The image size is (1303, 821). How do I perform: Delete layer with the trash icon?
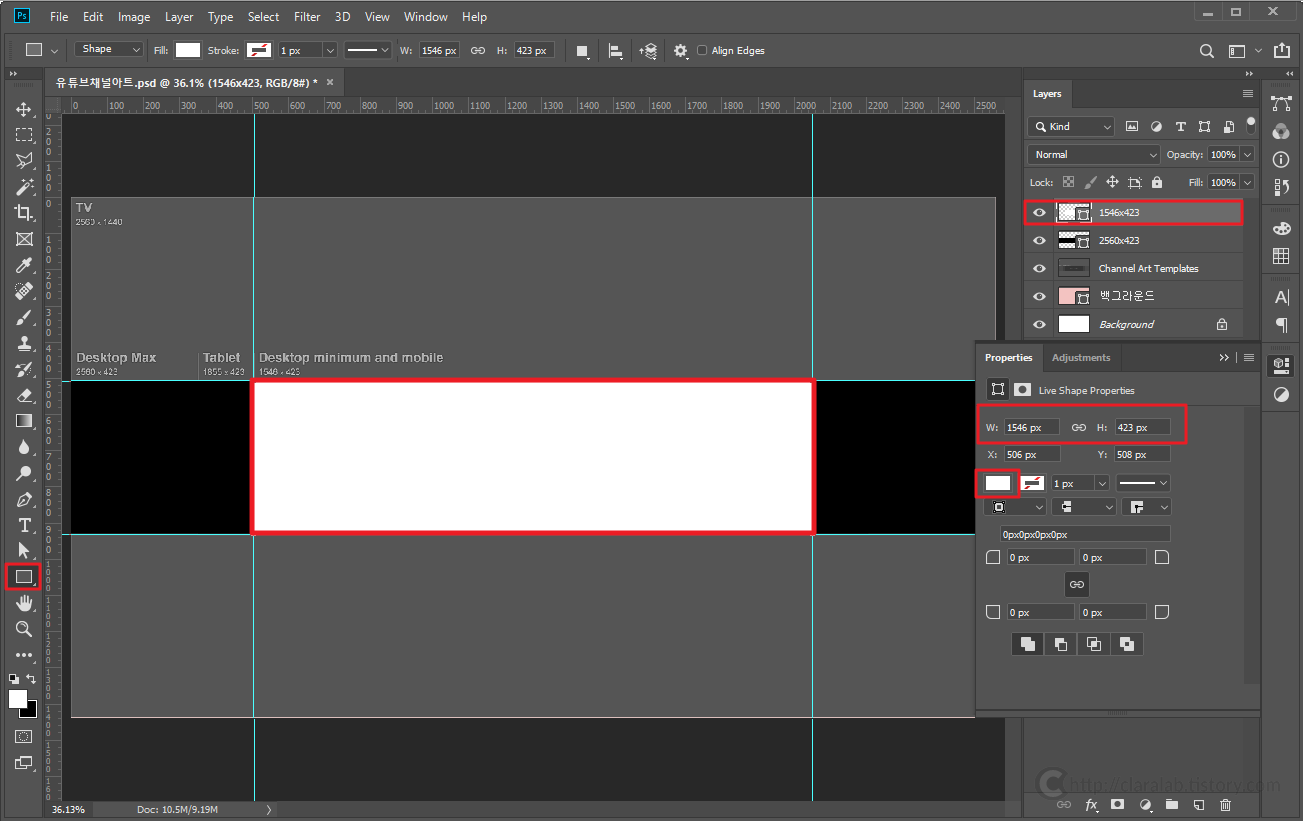1225,804
